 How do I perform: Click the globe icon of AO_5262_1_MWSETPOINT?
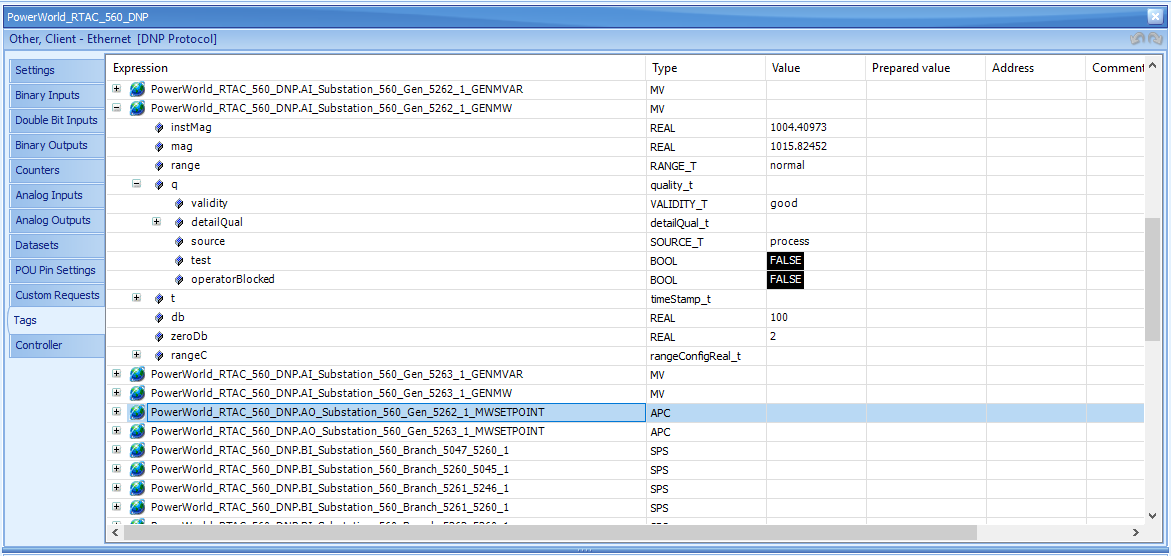point(137,412)
